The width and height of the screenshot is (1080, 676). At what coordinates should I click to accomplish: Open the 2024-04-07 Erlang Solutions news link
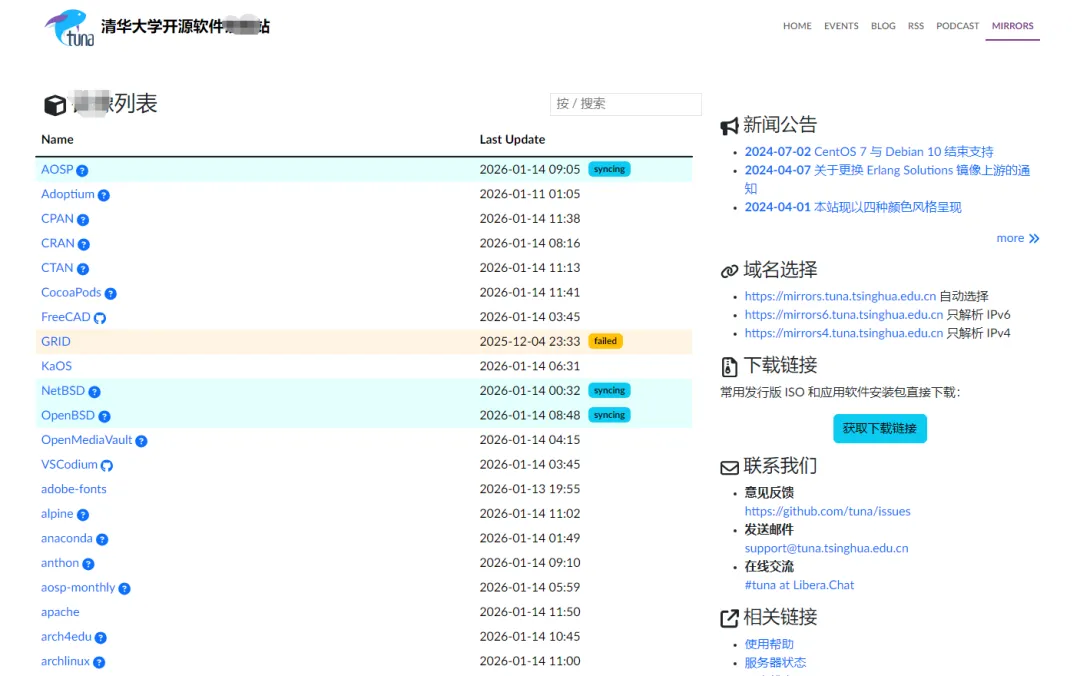click(887, 179)
